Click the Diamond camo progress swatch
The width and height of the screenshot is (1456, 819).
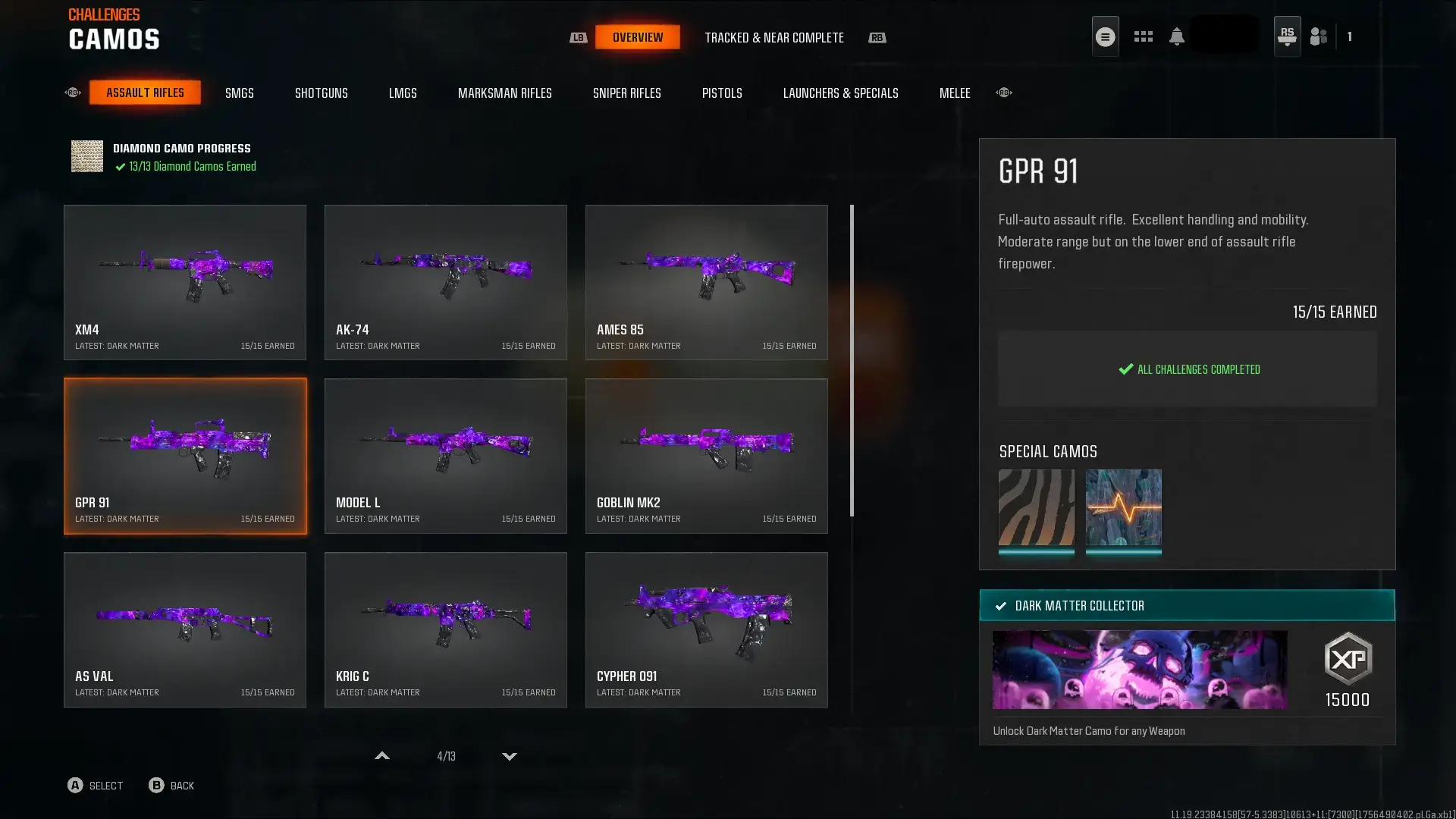87,156
